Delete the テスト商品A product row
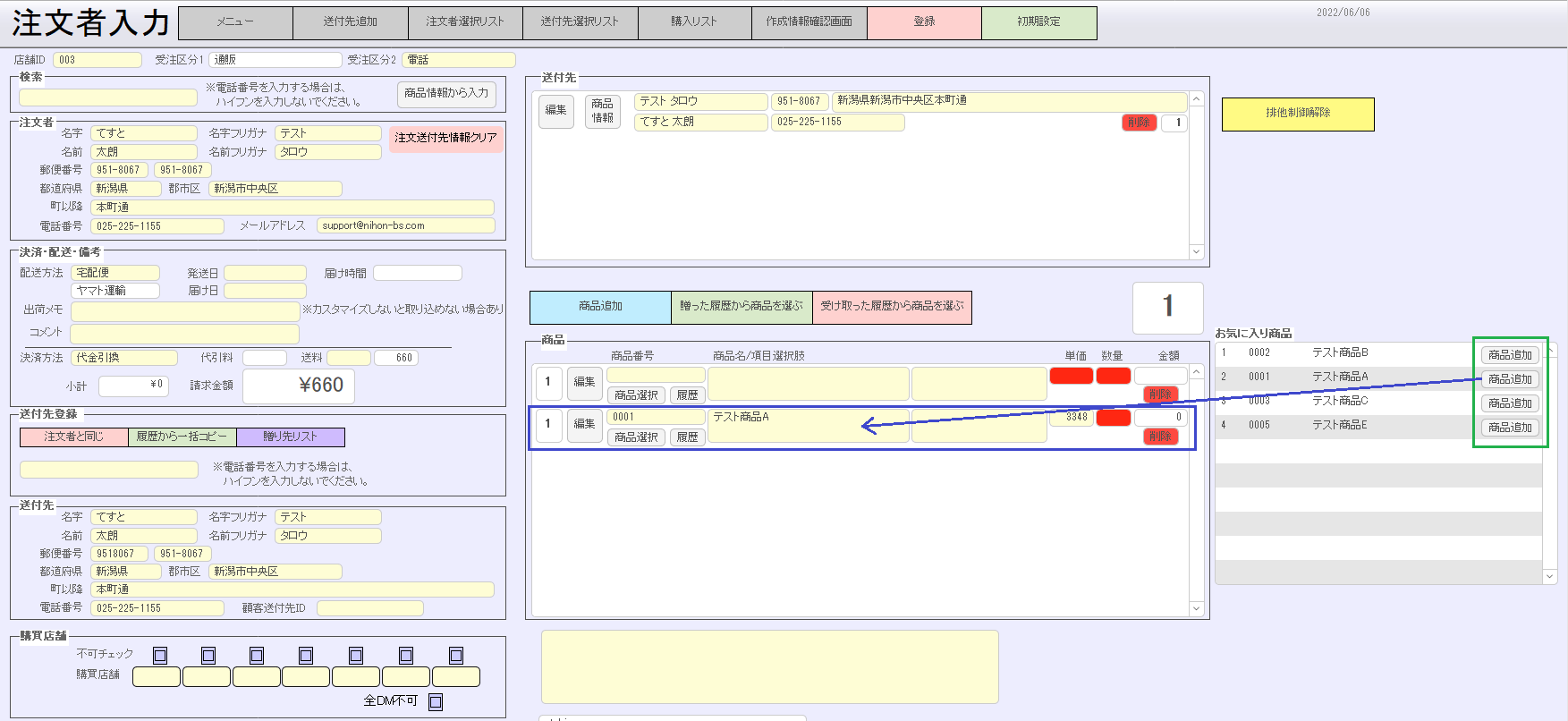This screenshot has width=1568, height=721. click(1160, 437)
